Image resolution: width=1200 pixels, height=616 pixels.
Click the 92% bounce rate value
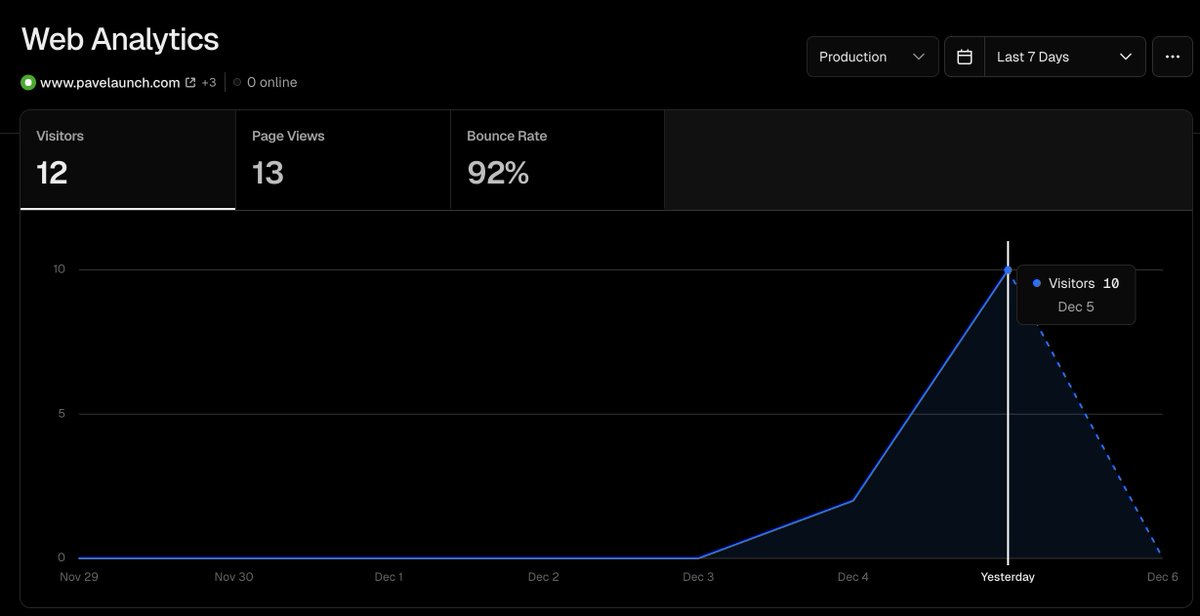(x=498, y=173)
